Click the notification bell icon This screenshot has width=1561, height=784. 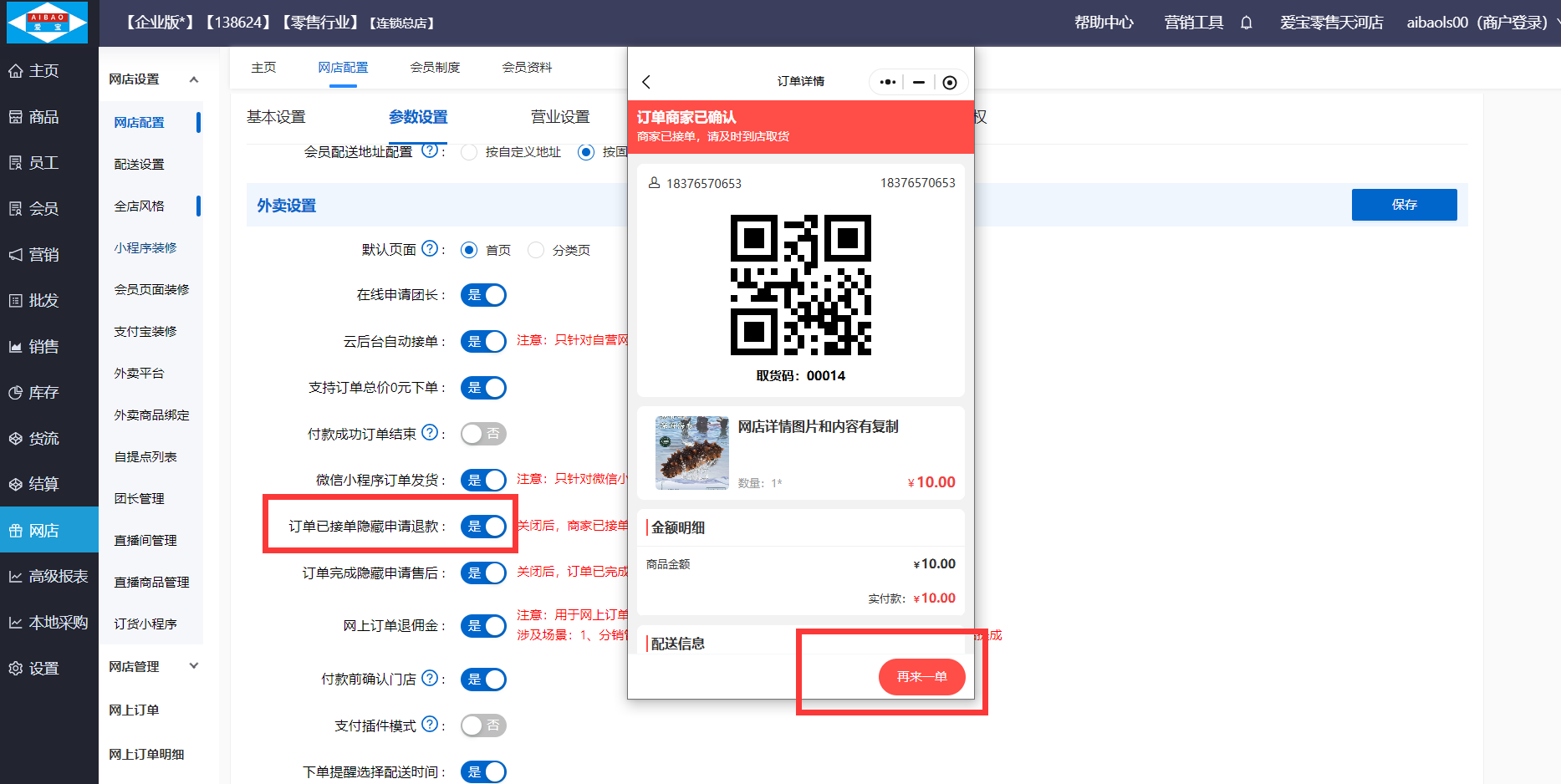coord(1246,23)
